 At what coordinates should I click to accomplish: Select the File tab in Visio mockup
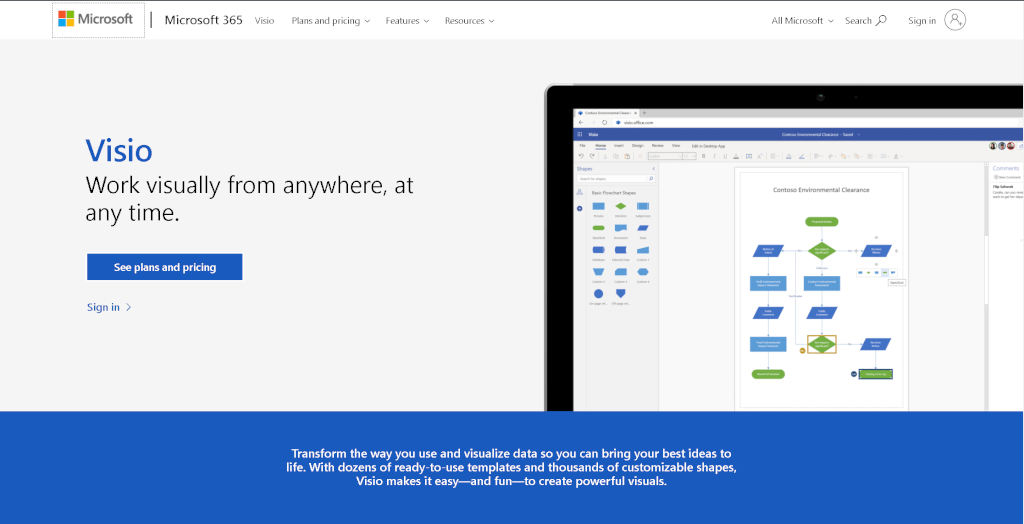[x=583, y=146]
